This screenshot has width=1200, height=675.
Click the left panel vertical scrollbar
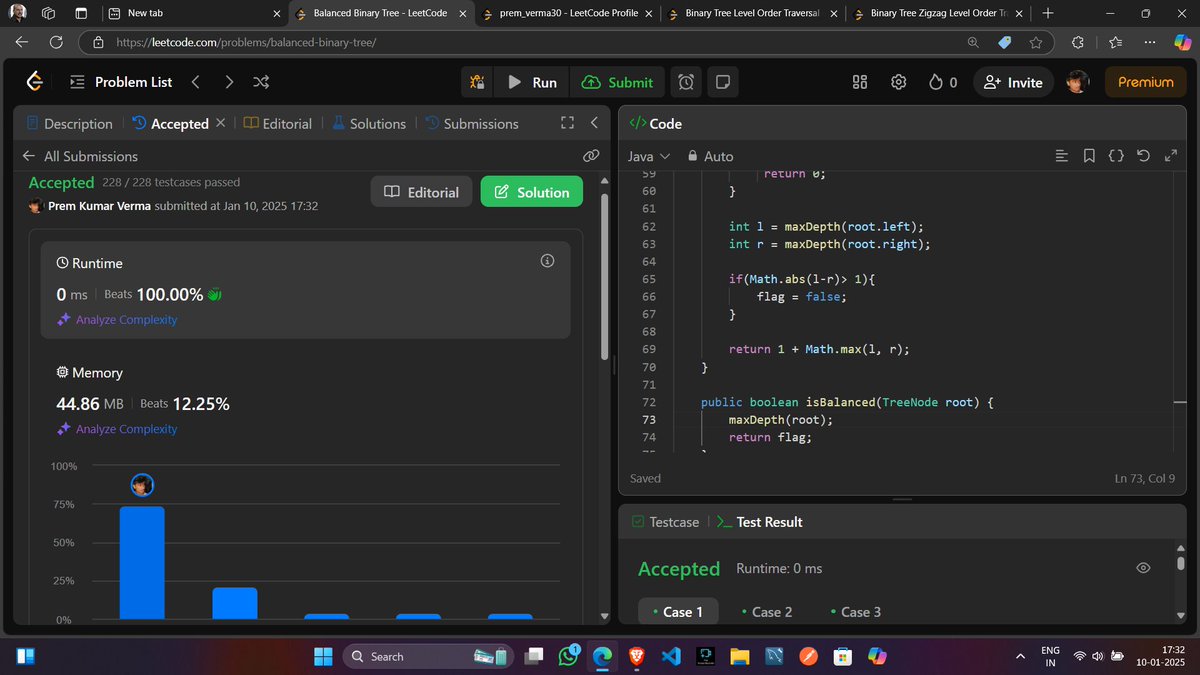(604, 276)
